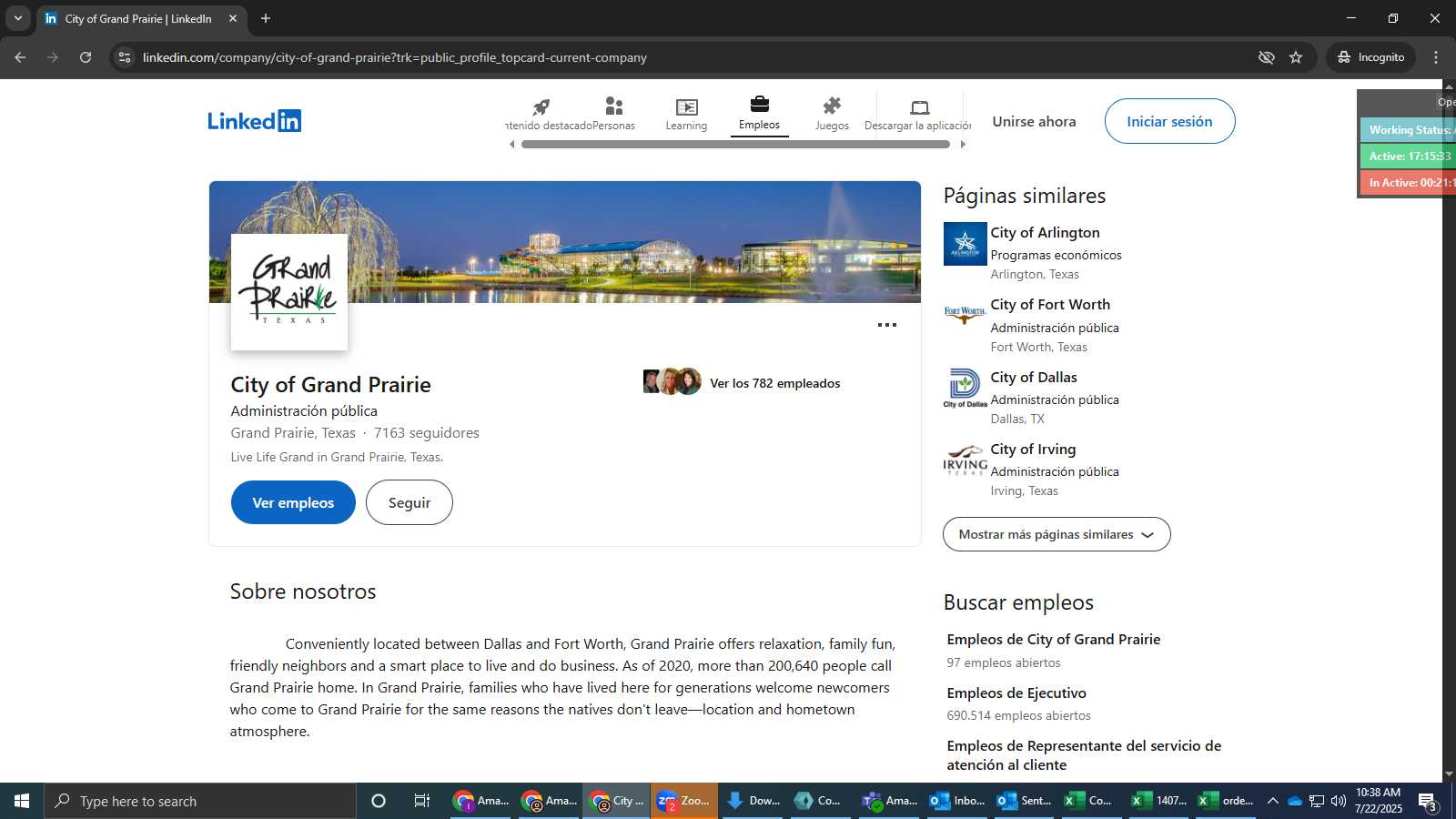Open the Personas nav item
This screenshot has width=1456, height=819.
[613, 115]
